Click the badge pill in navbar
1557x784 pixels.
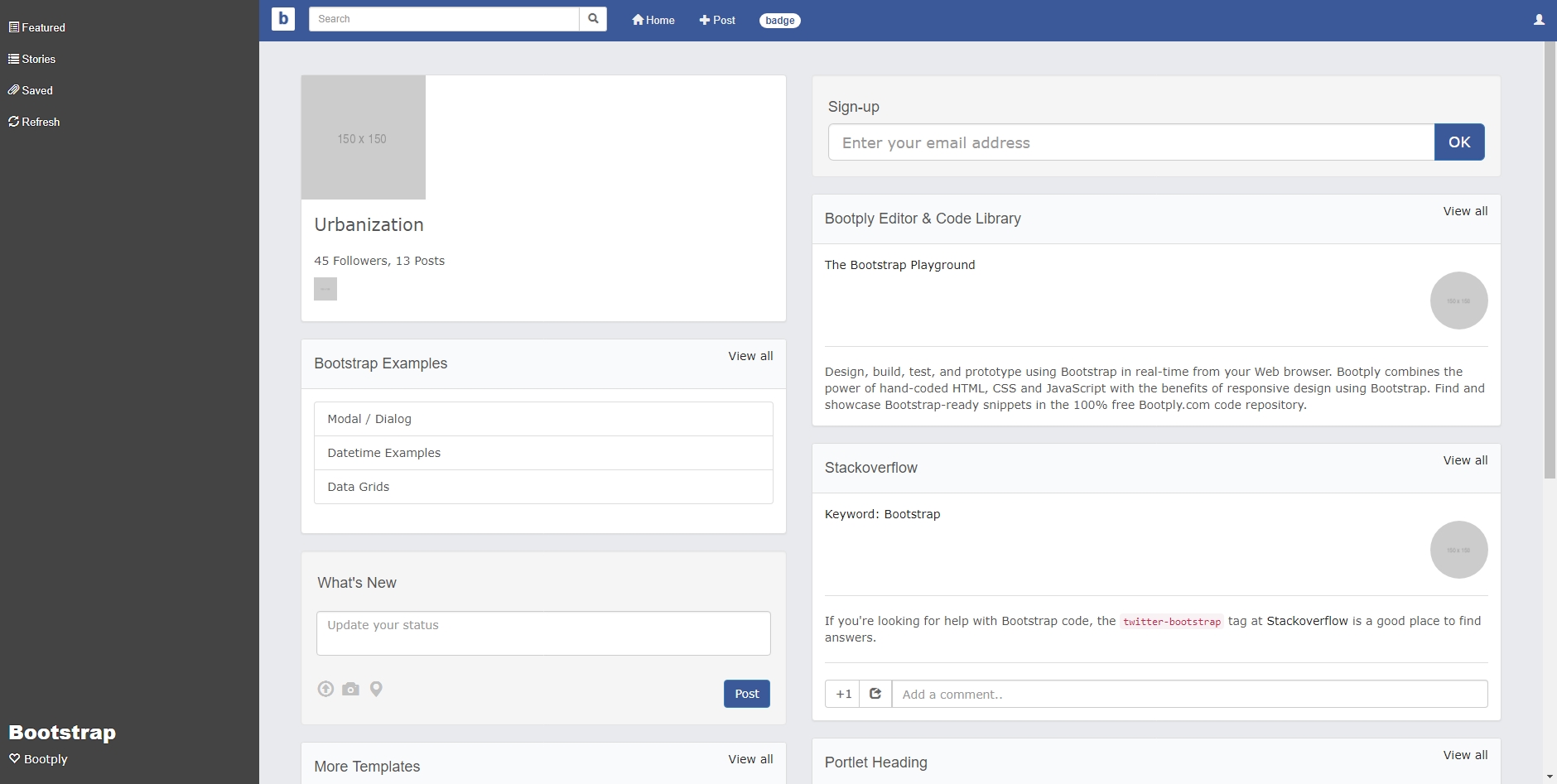(780, 21)
